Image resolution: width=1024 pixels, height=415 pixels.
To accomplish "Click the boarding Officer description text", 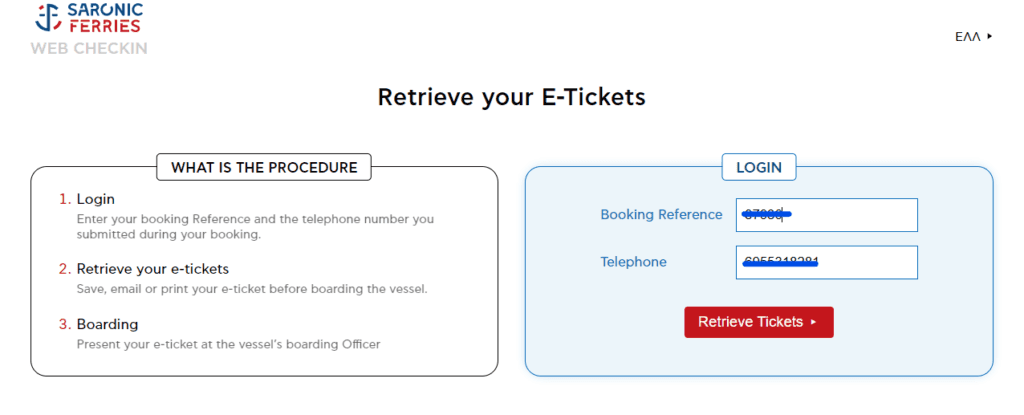I will [229, 344].
